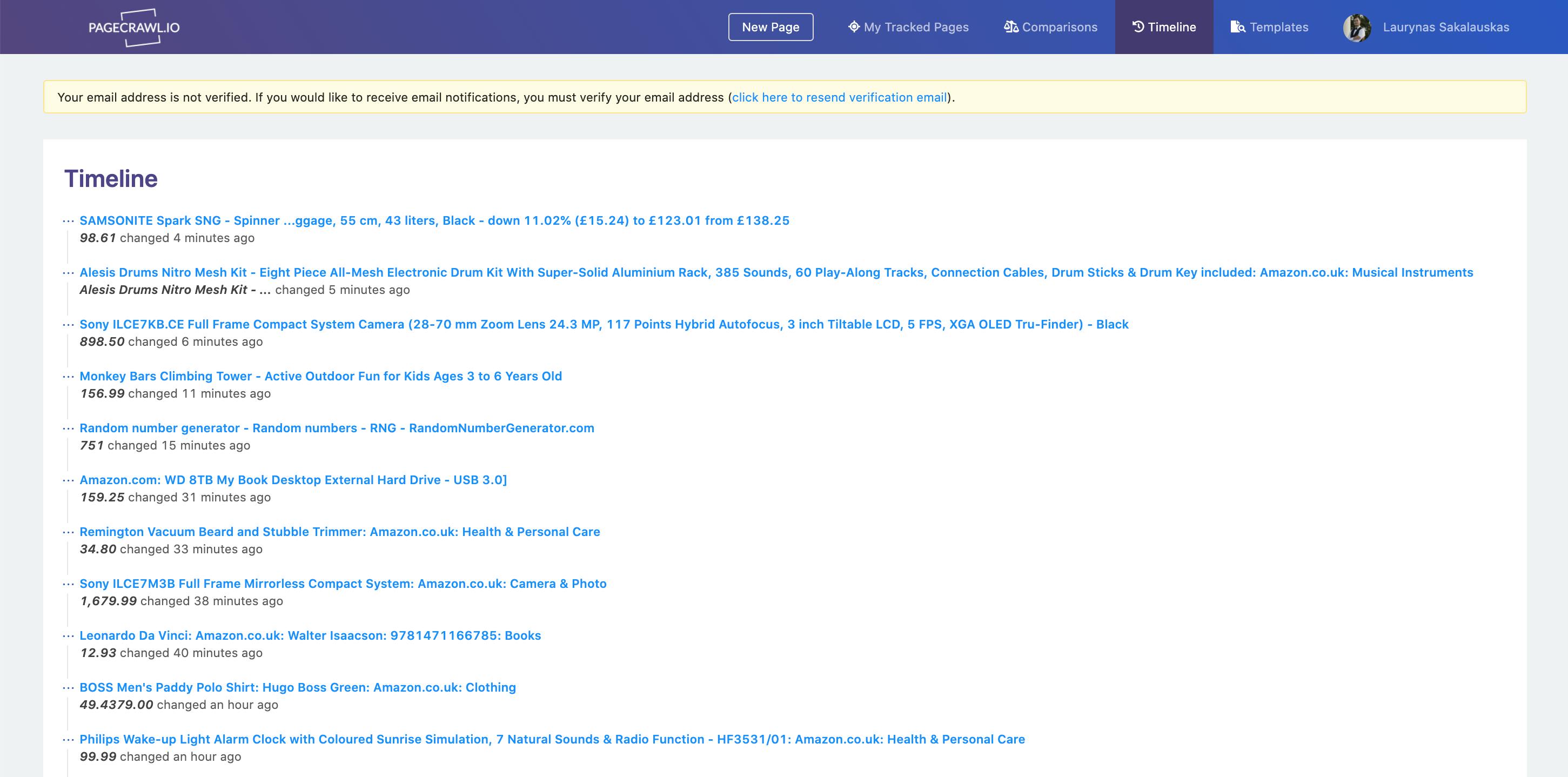Screen dimensions: 1568x777
Task: Open the Philips Wake-up Light Alarm Clock entry
Action: tap(552, 739)
